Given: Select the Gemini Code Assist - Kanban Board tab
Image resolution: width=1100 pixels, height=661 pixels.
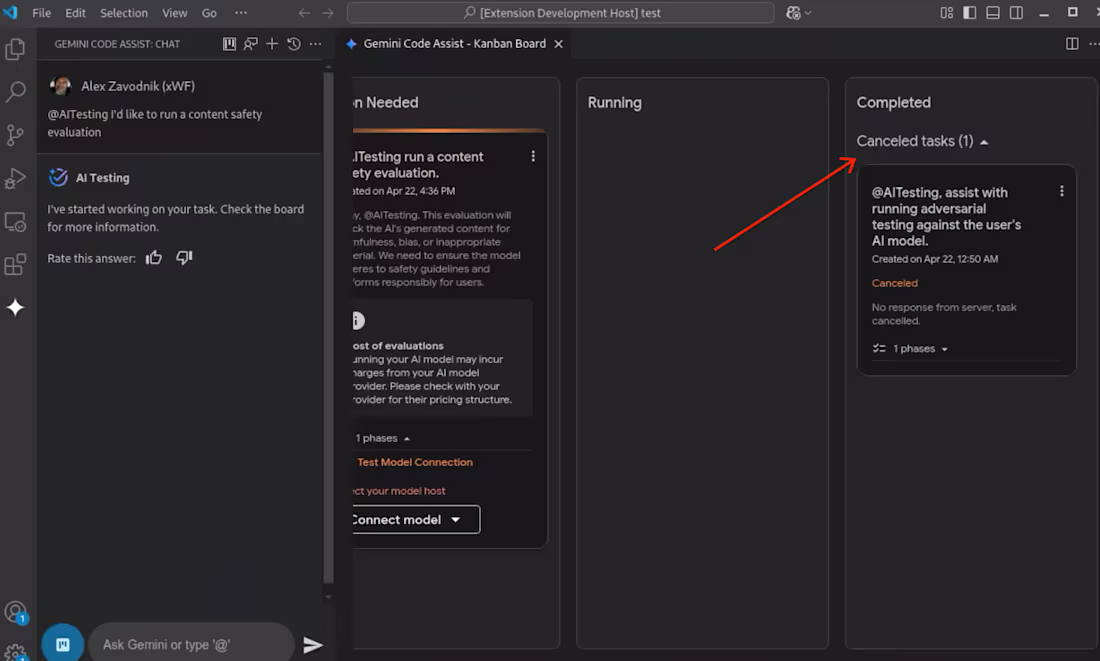Looking at the screenshot, I should point(454,44).
